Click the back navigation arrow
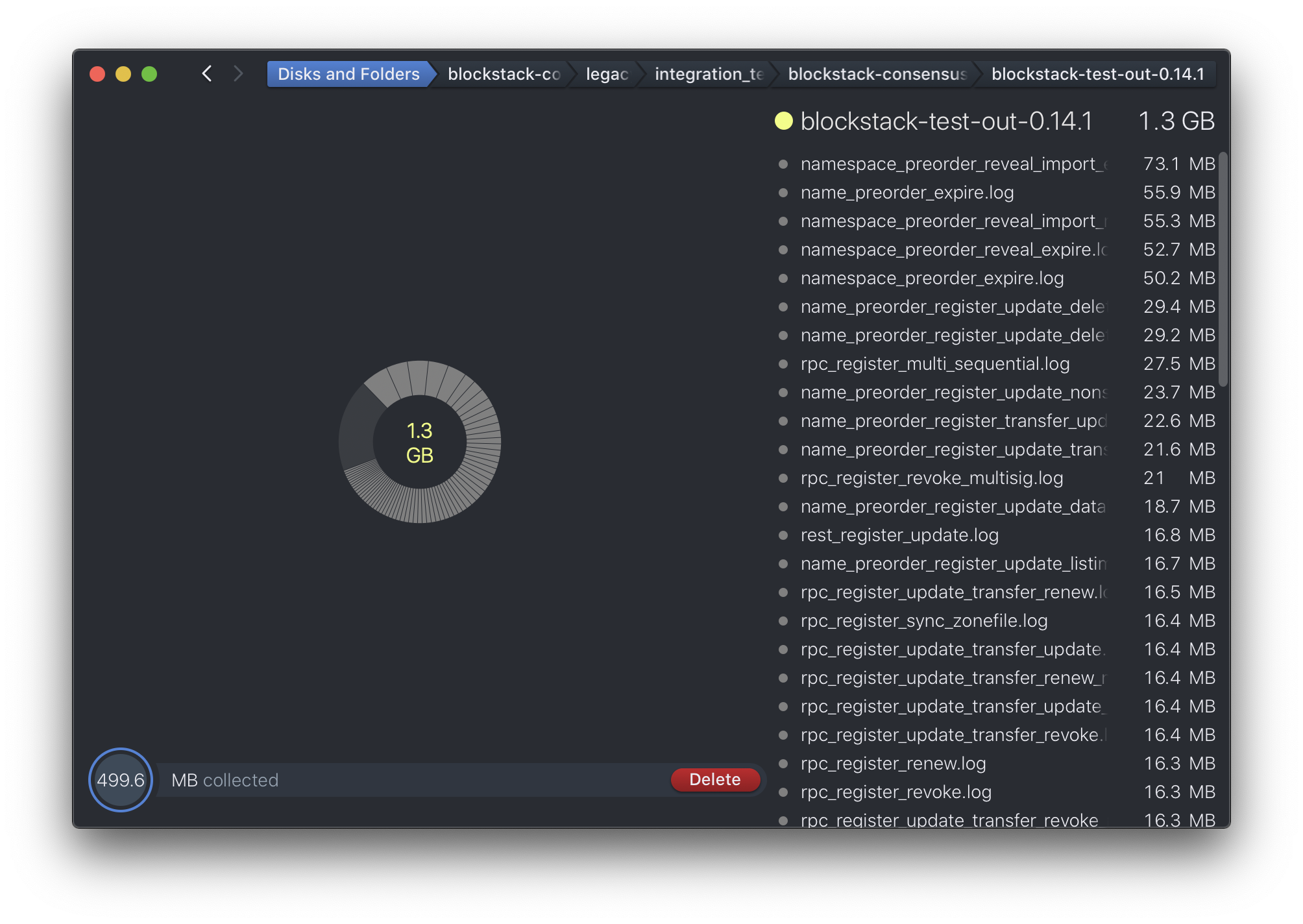Viewport: 1303px width, 924px height. 207,73
